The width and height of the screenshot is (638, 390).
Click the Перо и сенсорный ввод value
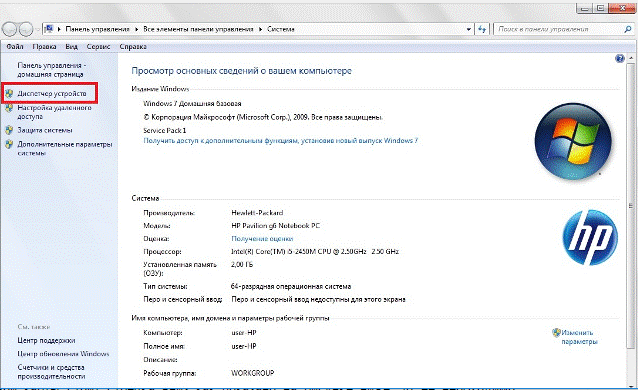coord(318,300)
